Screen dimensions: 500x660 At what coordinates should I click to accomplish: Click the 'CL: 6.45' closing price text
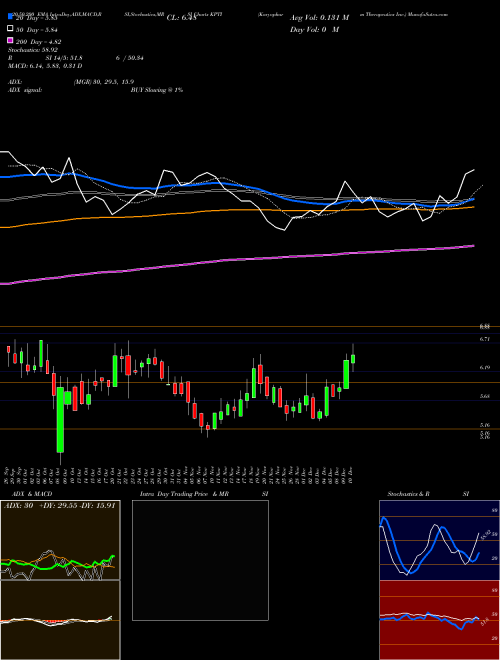point(181,18)
